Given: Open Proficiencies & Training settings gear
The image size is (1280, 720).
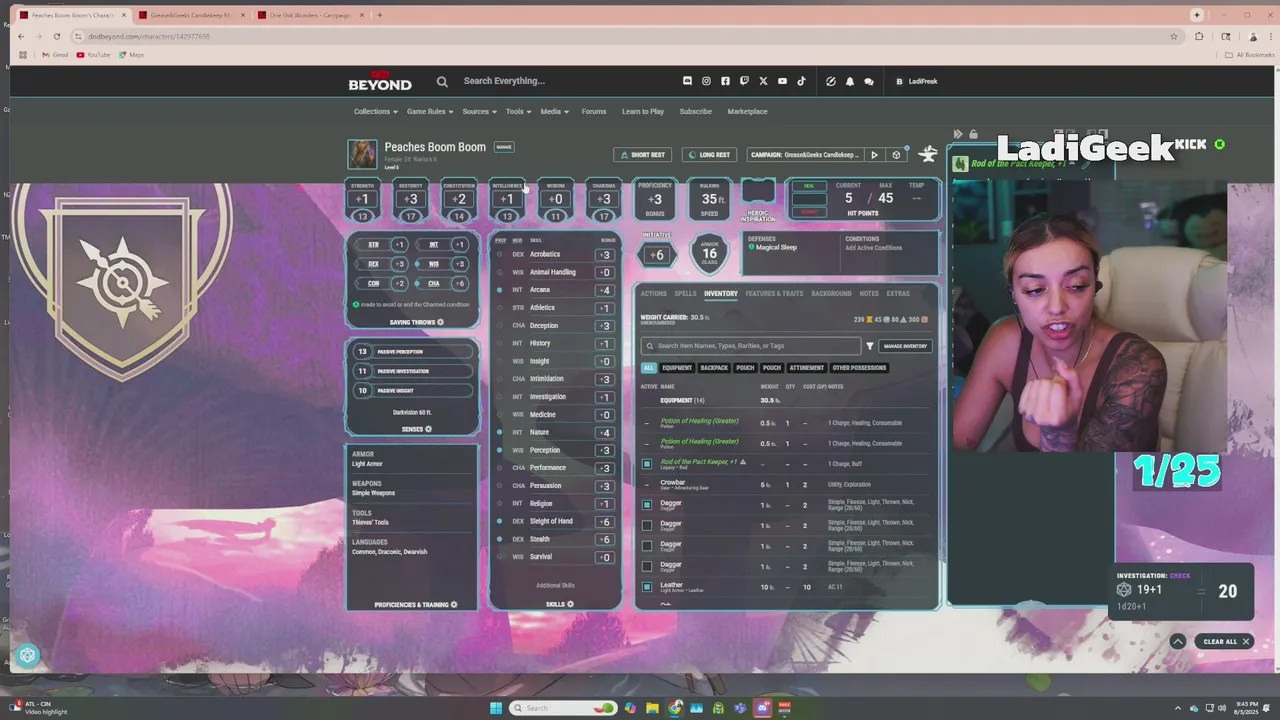Looking at the screenshot, I should (x=454, y=605).
